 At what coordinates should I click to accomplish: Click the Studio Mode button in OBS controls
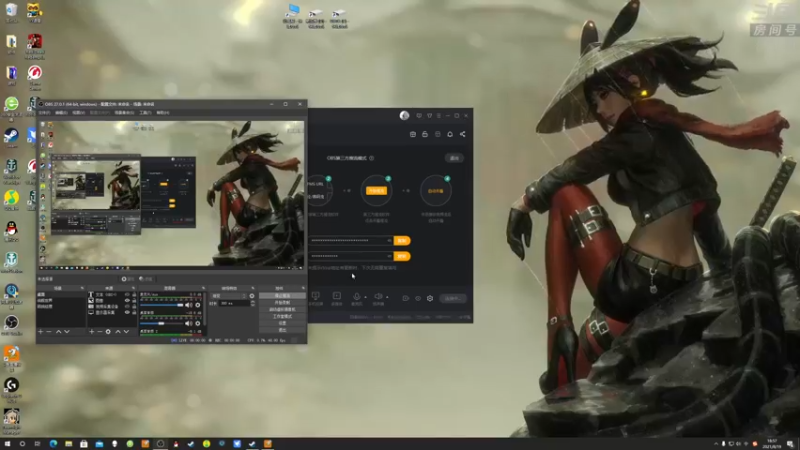[283, 316]
